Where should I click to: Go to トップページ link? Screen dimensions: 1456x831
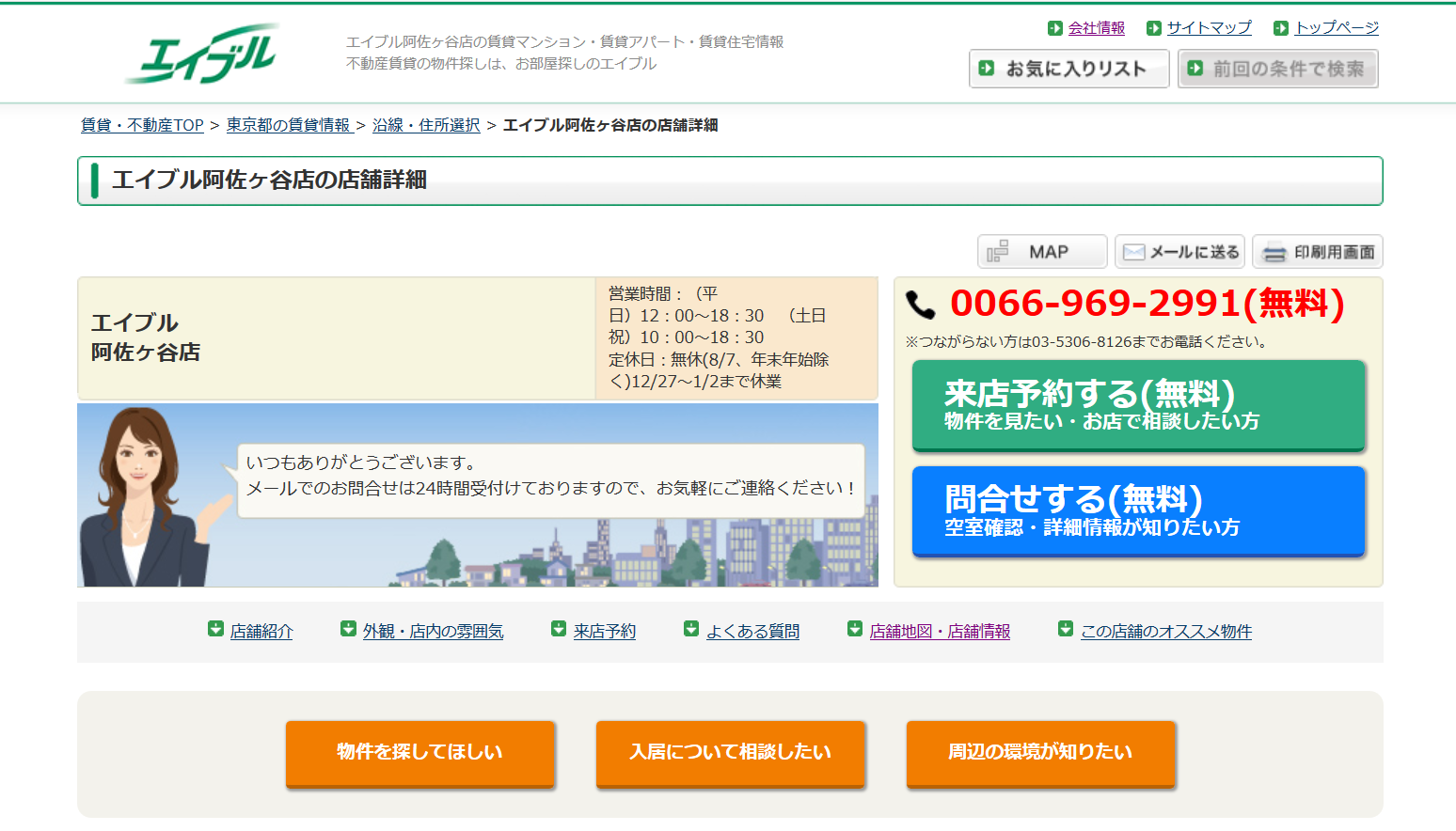tap(1337, 28)
